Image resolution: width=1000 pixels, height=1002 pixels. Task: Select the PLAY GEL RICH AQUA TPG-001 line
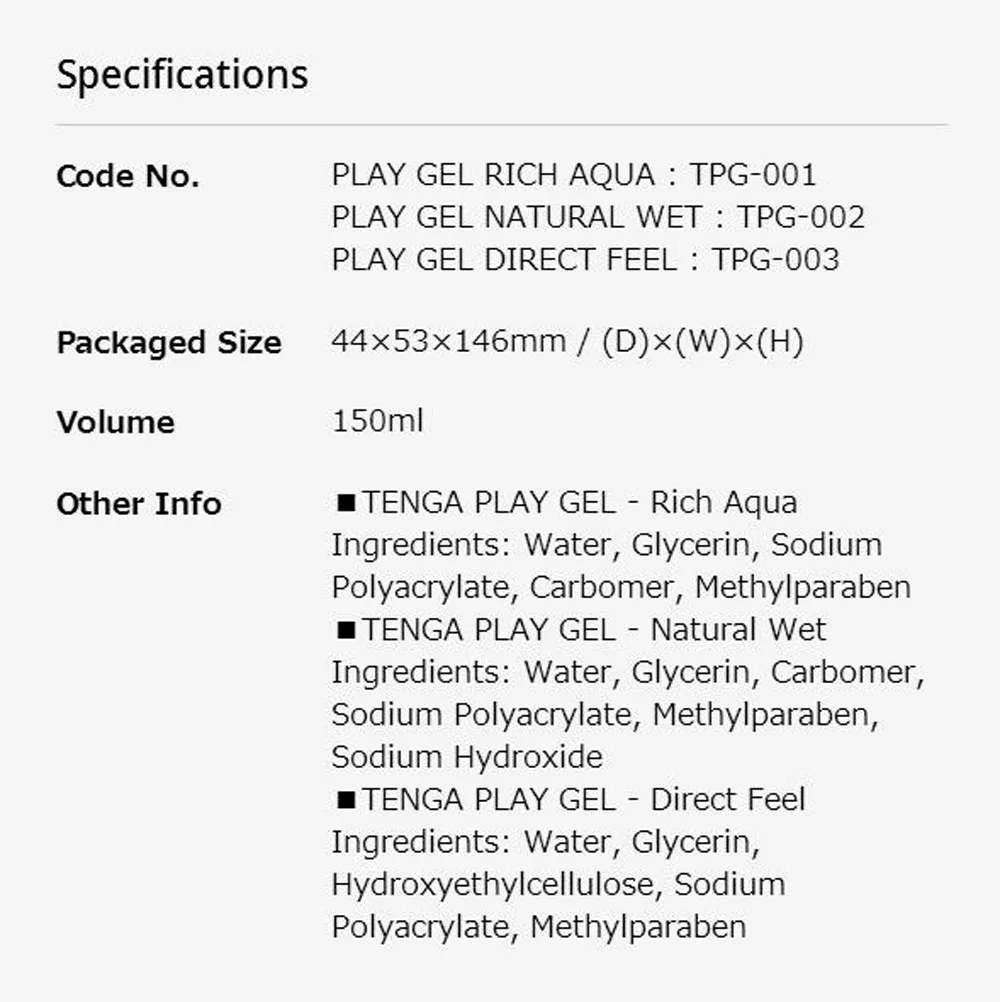coord(573,175)
